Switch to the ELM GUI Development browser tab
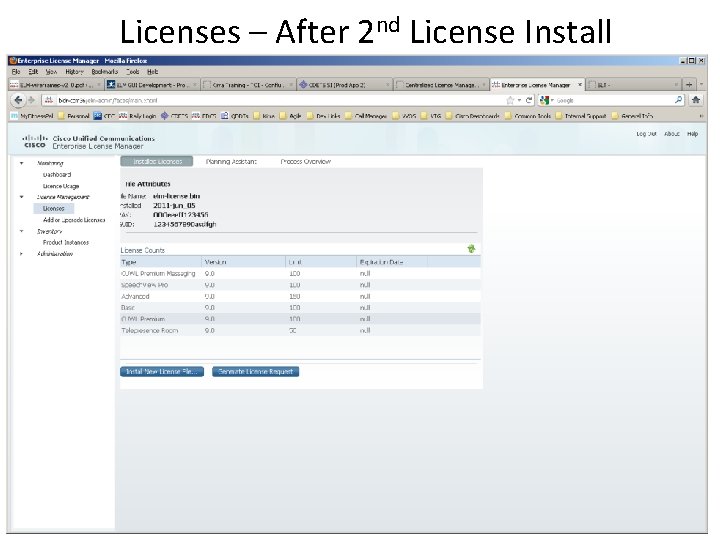This screenshot has width=720, height=540. (152, 84)
